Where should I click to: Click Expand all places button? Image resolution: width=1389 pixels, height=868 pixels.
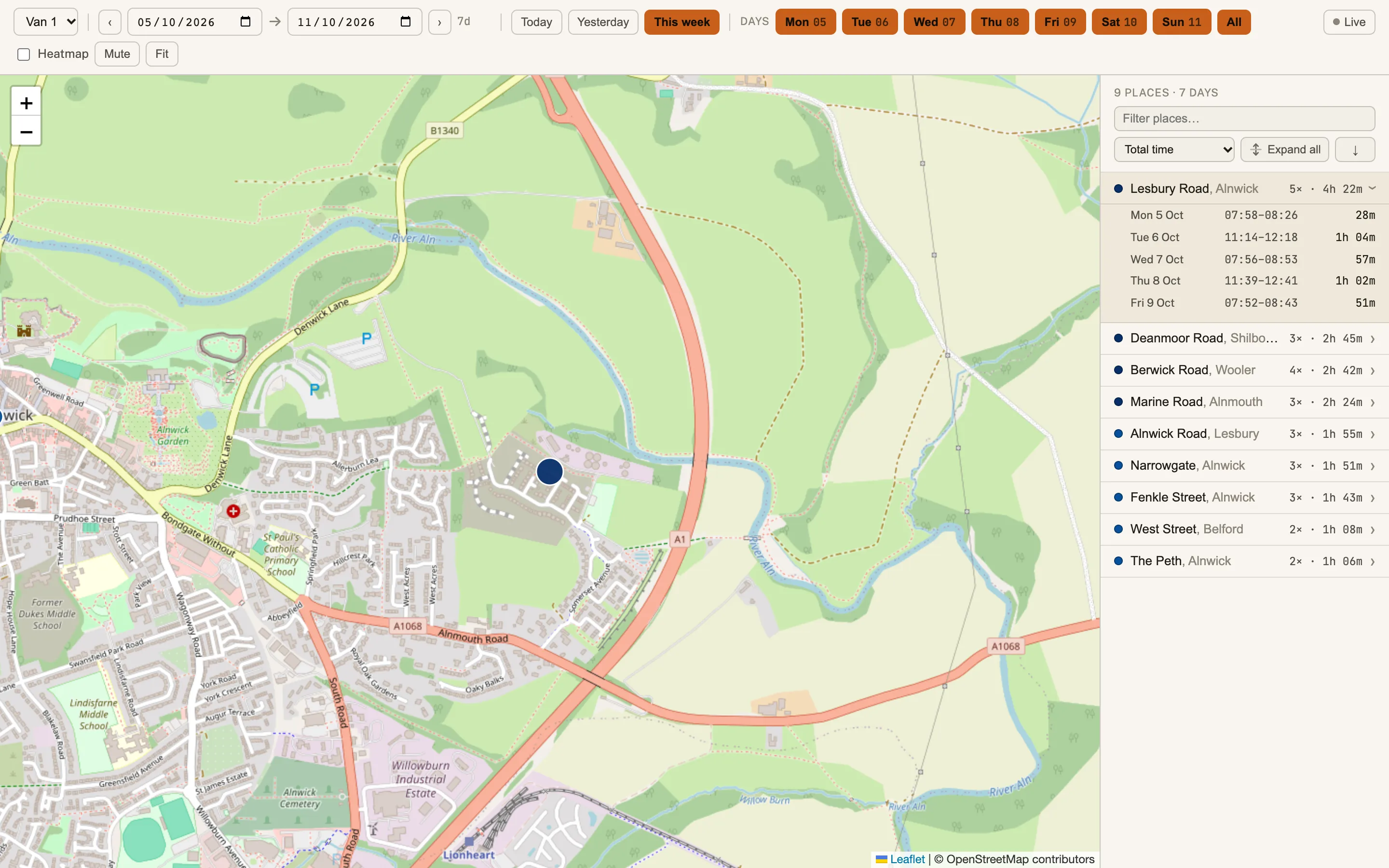pyautogui.click(x=1284, y=150)
